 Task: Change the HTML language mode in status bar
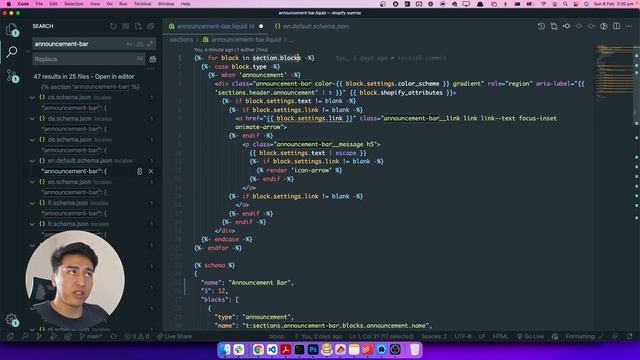coord(500,337)
